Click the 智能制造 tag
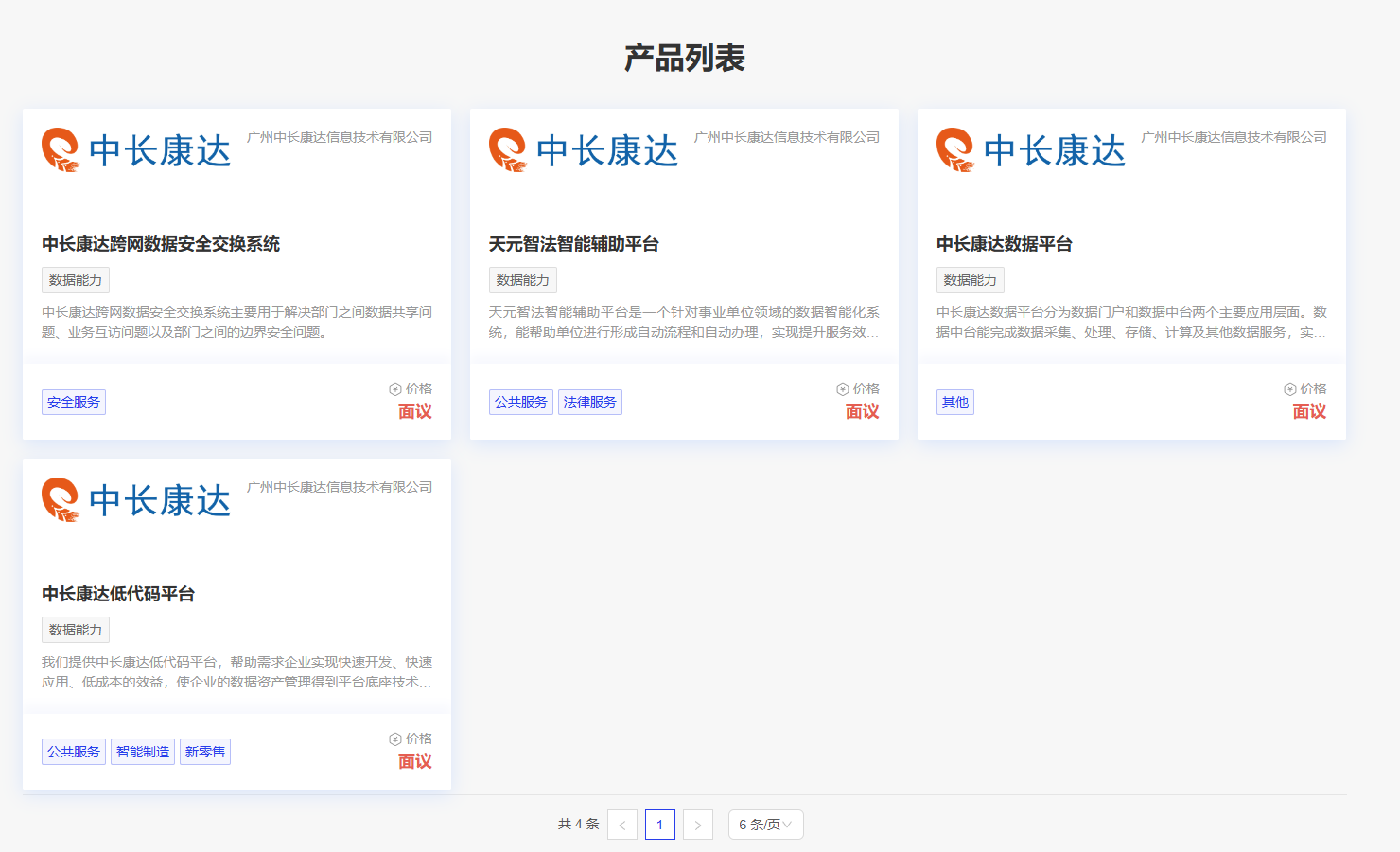 143,752
